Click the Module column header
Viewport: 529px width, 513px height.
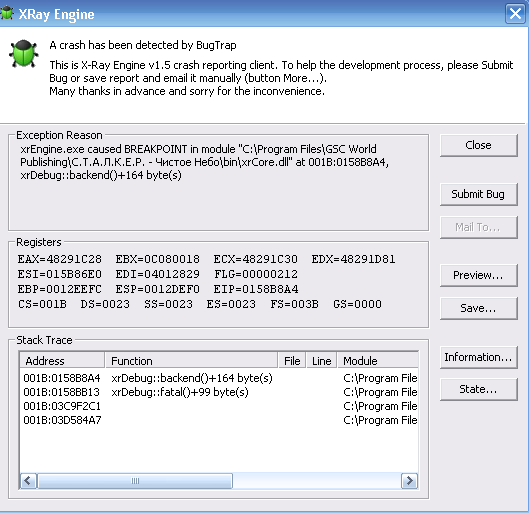point(378,361)
